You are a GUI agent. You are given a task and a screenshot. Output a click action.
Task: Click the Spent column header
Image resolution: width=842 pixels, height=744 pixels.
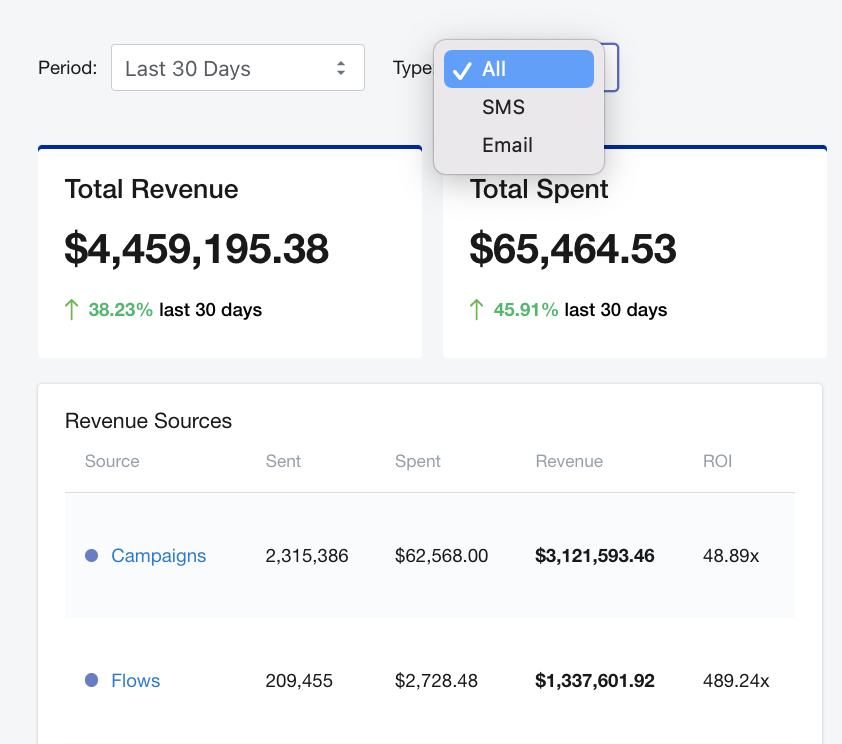[418, 462]
